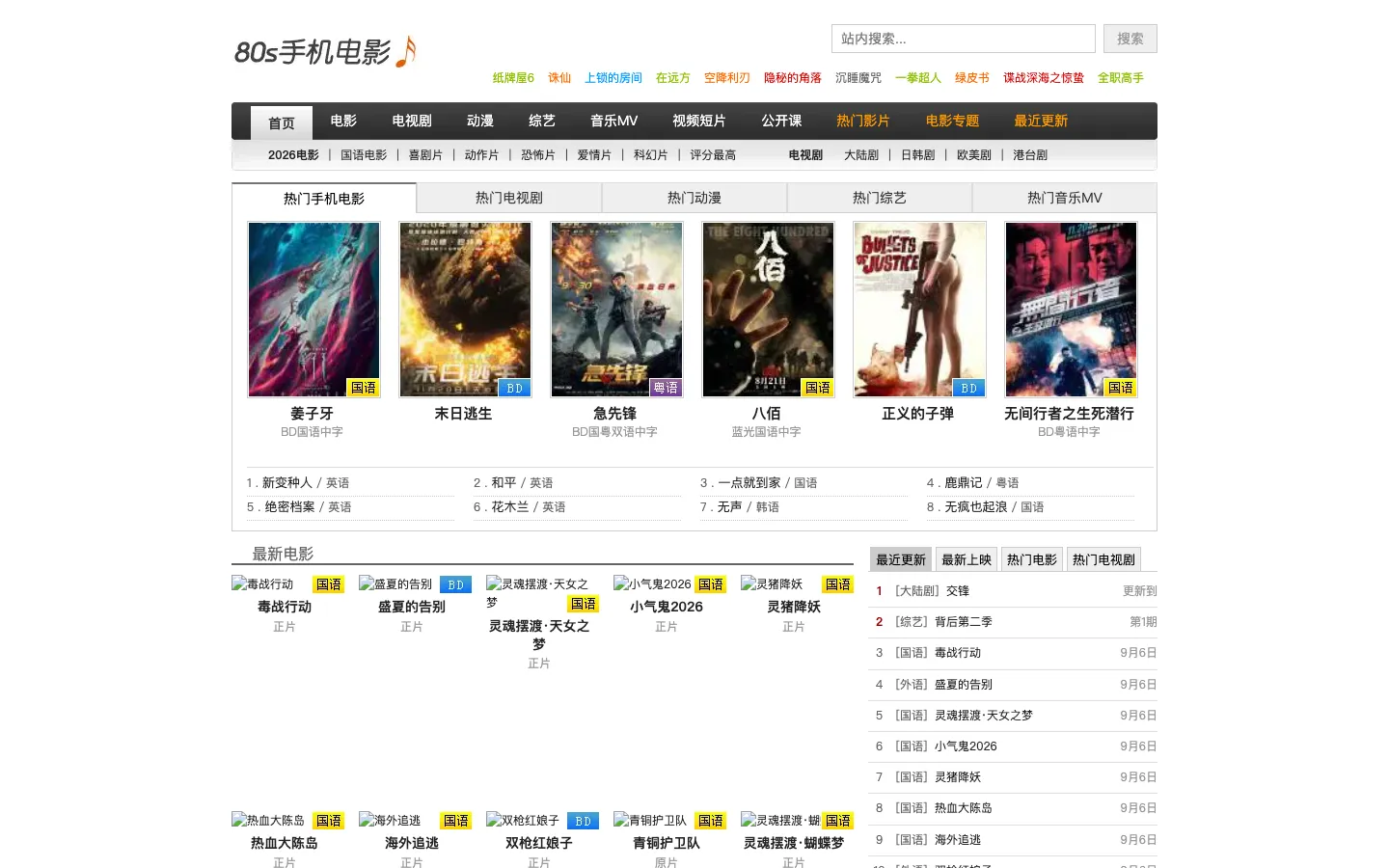The image size is (1389, 868).
Task: Go to the 电视剧 main menu item
Action: pos(412,121)
